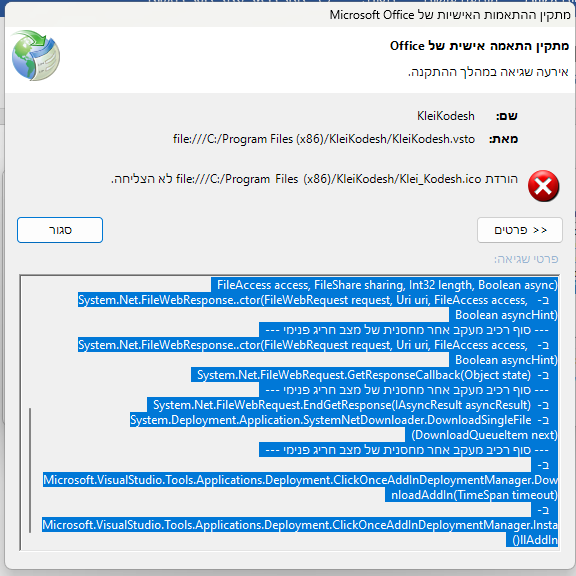Click the KleiKodesh name value
Image resolution: width=576 pixels, height=576 pixels.
pos(445,116)
